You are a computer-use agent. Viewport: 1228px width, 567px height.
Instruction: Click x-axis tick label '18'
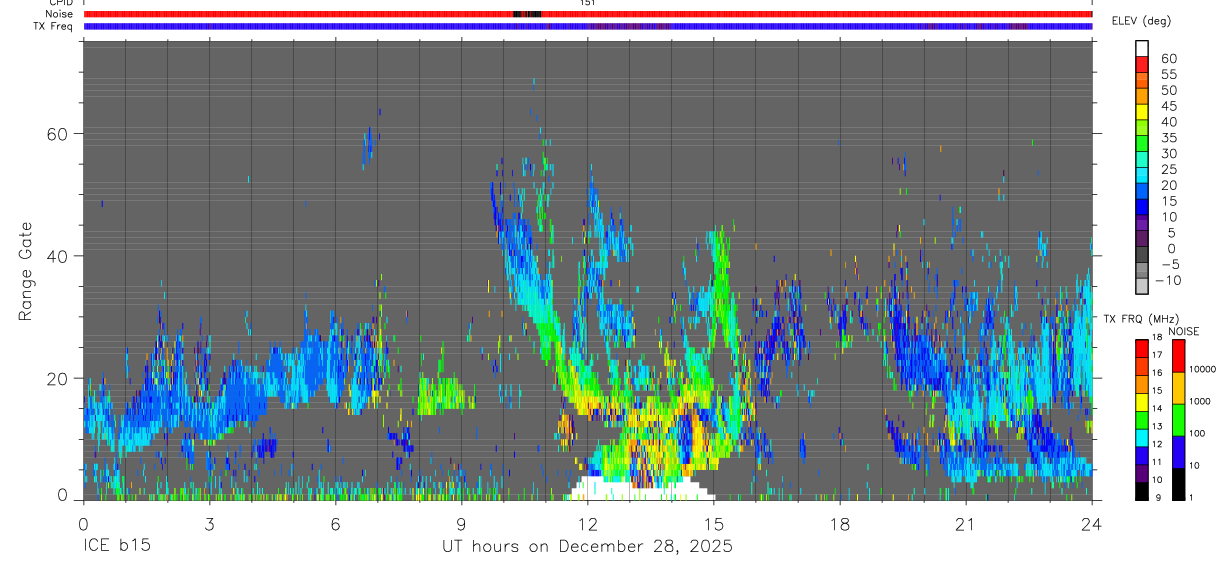(x=840, y=524)
